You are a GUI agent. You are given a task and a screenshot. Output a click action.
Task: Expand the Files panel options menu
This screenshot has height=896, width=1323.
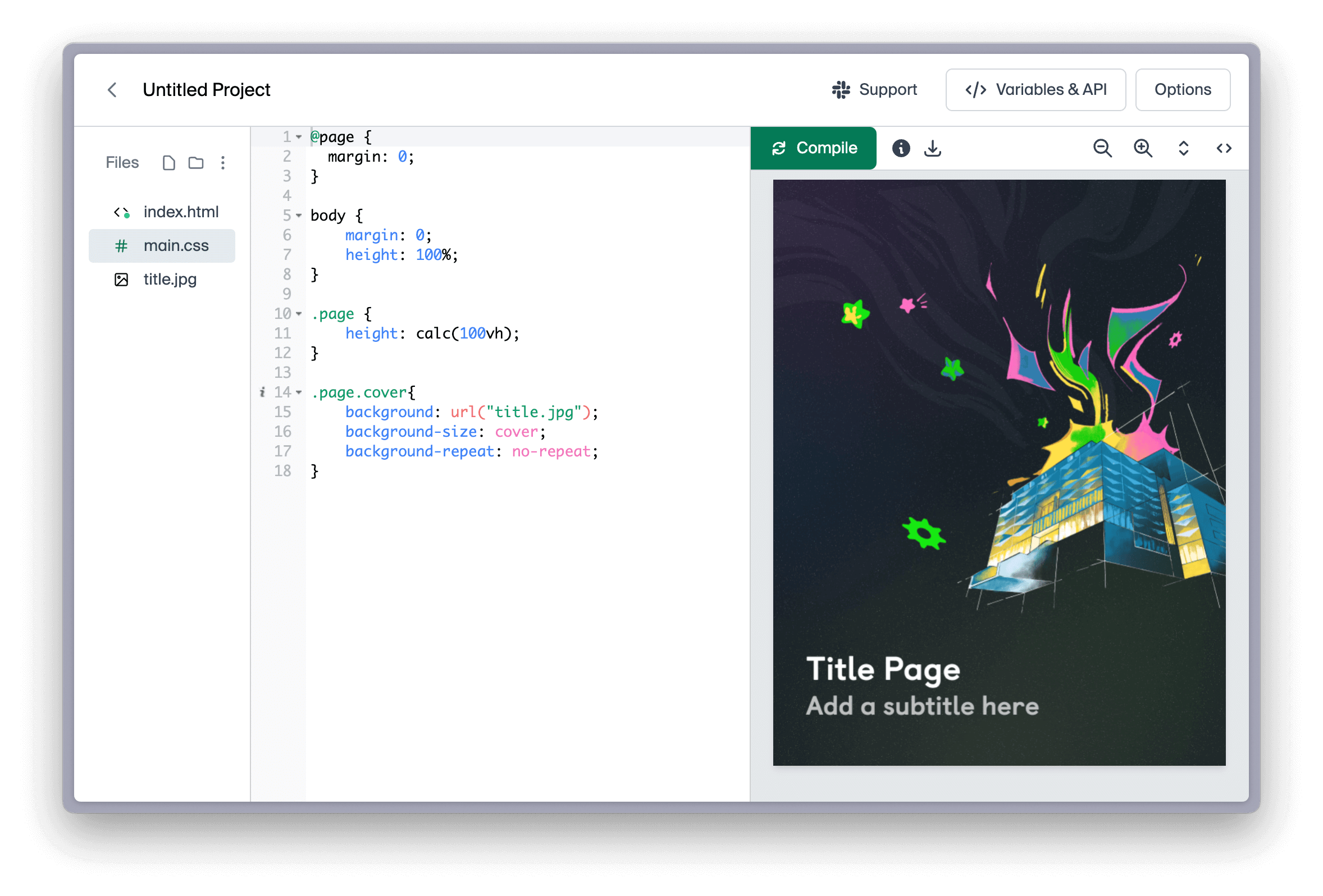[223, 162]
